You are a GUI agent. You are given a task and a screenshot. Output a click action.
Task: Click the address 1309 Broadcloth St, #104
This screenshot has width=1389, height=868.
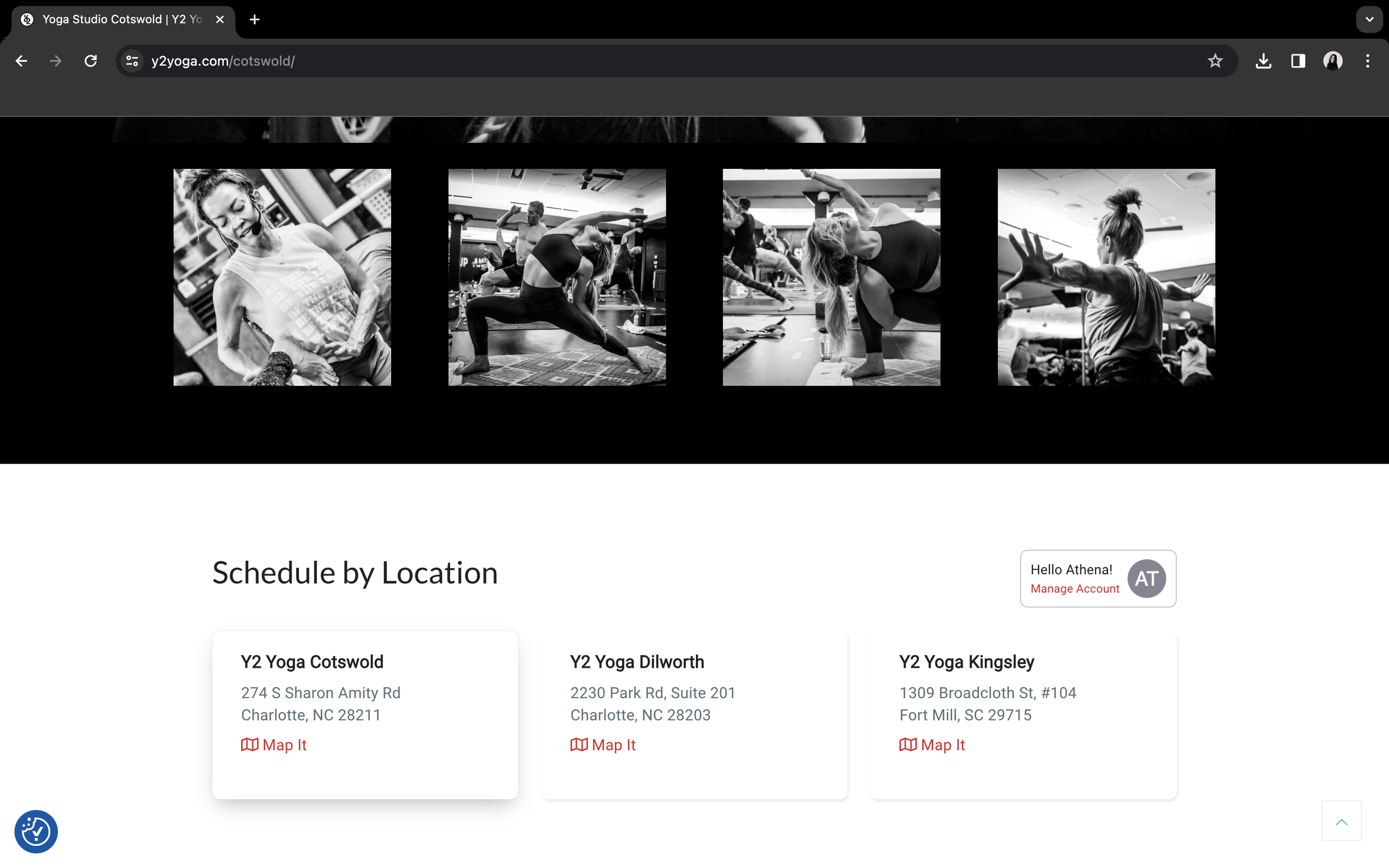coord(988,693)
